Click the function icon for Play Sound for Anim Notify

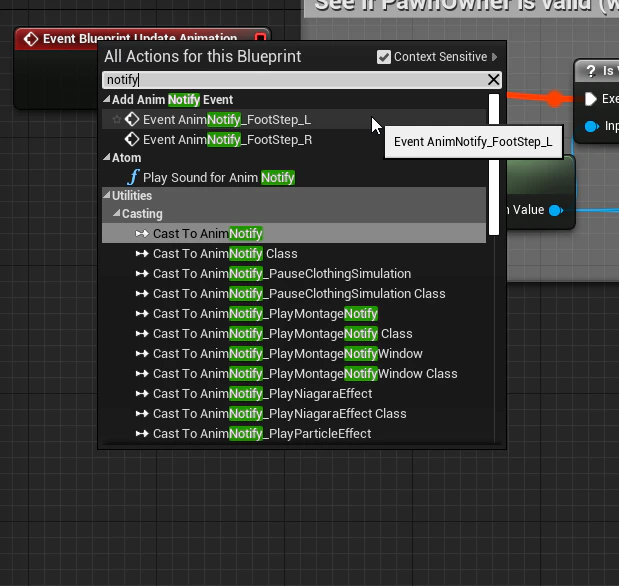point(133,177)
